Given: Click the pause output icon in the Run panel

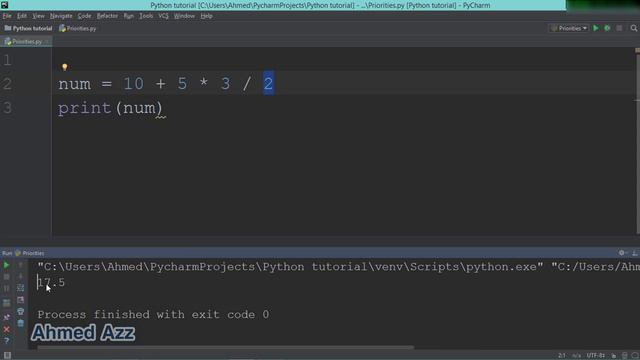Looking at the screenshot, I should [x=7, y=288].
